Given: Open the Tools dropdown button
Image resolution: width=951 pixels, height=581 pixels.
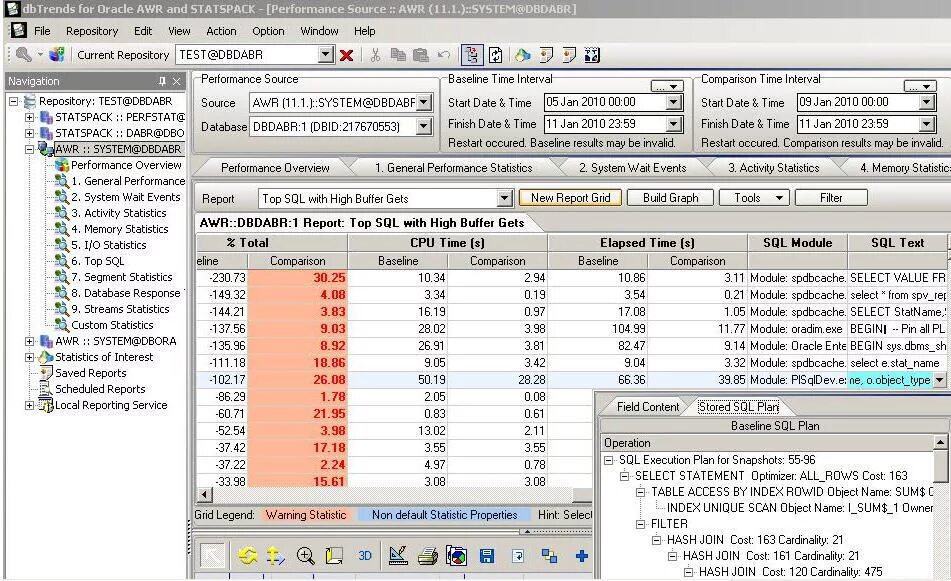Looking at the screenshot, I should pyautogui.click(x=754, y=198).
